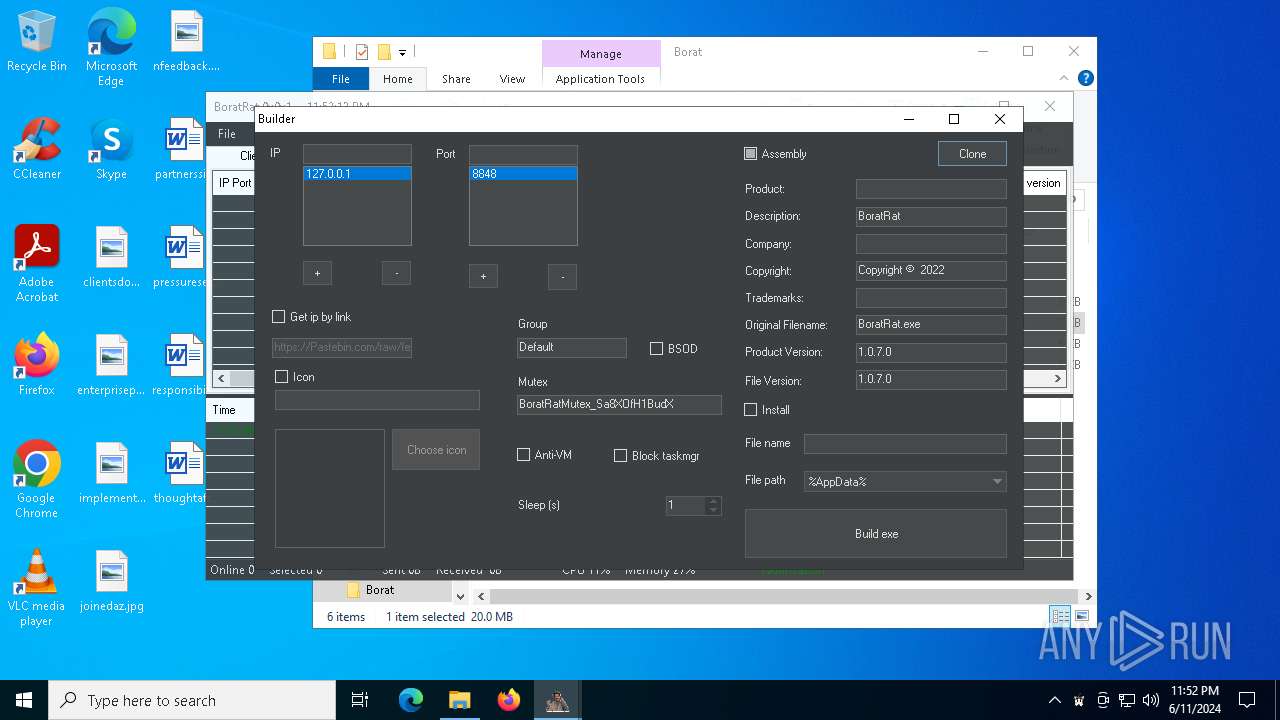
Task: Open Task View on taskbar
Action: 360,700
